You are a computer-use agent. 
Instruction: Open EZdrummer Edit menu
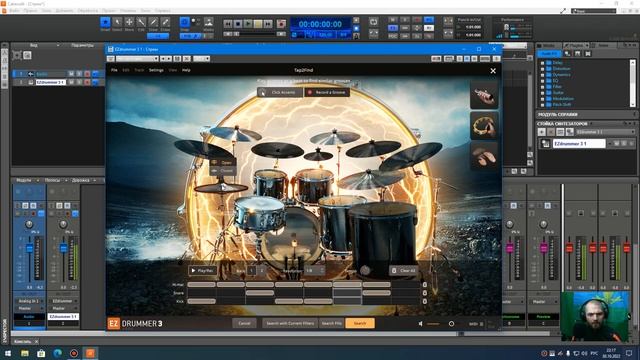tap(126, 70)
